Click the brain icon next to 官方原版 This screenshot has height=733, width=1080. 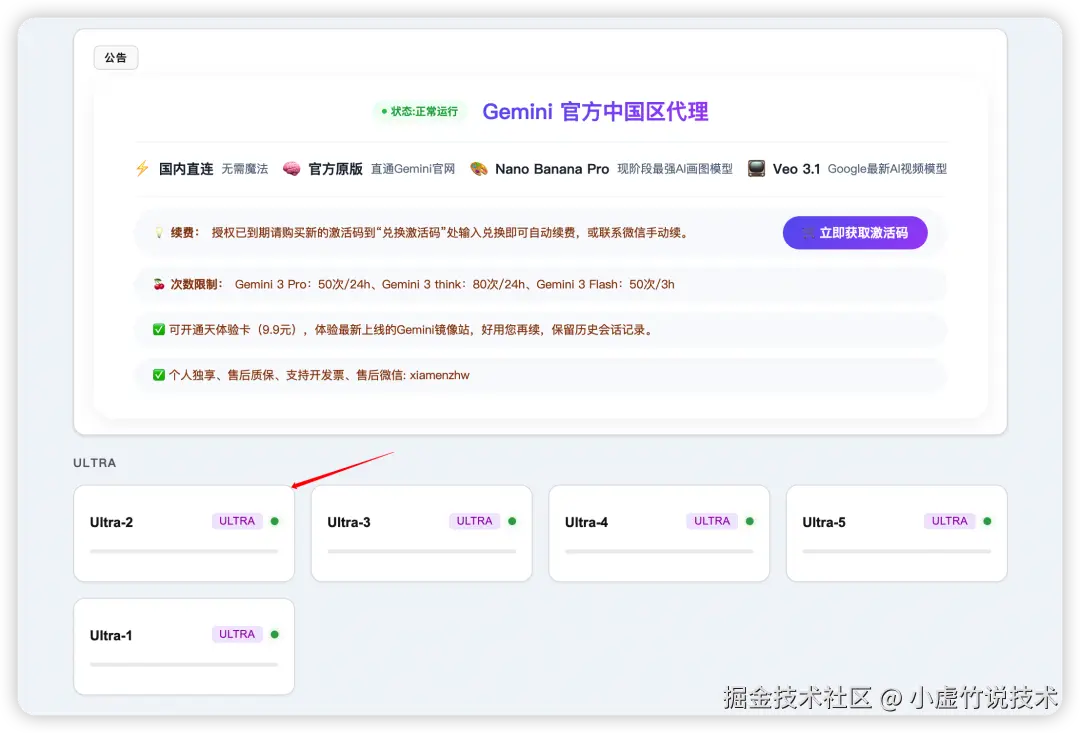(290, 168)
